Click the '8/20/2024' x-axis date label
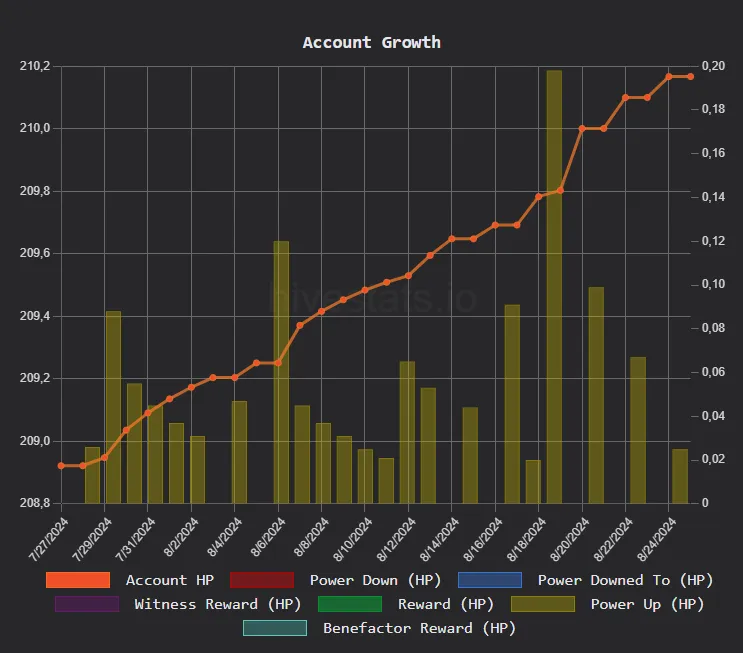Viewport: 743px width, 653px height. (570, 539)
